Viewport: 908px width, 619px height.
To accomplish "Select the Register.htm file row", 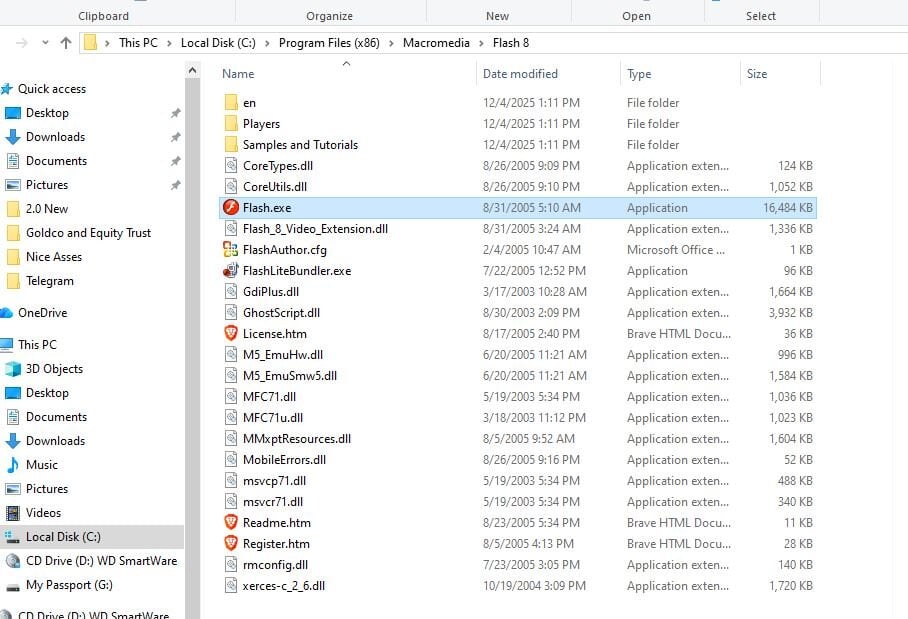I will tap(276, 544).
